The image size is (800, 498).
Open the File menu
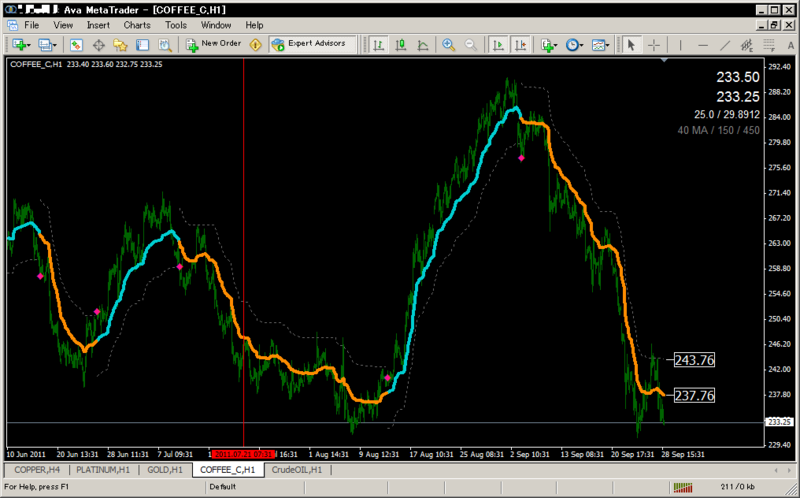(x=31, y=25)
